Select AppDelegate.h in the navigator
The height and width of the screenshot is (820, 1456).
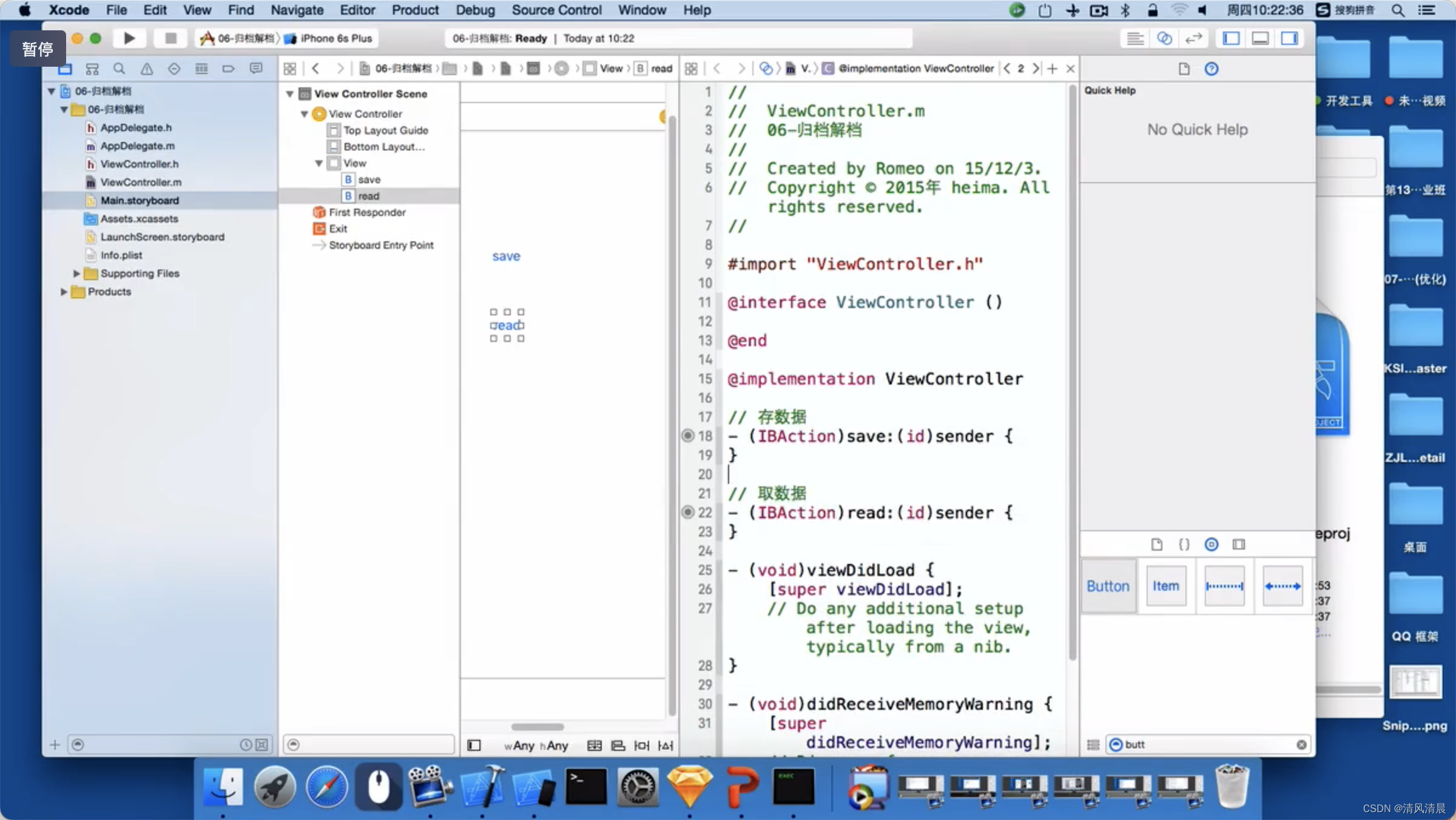[136, 127]
